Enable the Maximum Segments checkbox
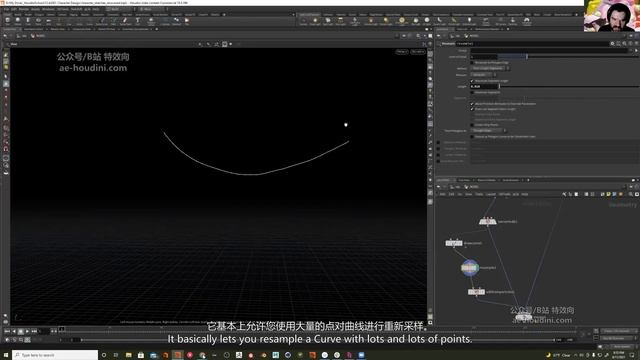Viewport: 640px width, 360px height. coord(472,92)
